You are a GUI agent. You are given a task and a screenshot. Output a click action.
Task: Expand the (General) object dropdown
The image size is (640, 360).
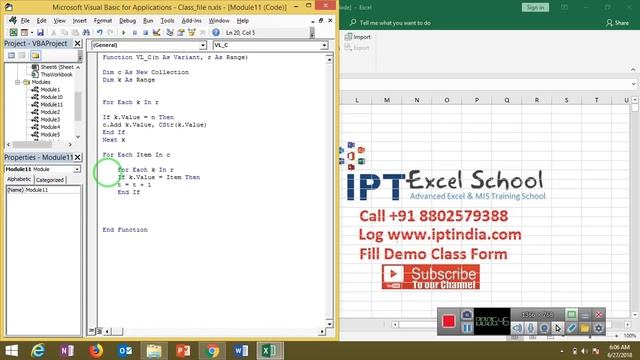[x=203, y=45]
